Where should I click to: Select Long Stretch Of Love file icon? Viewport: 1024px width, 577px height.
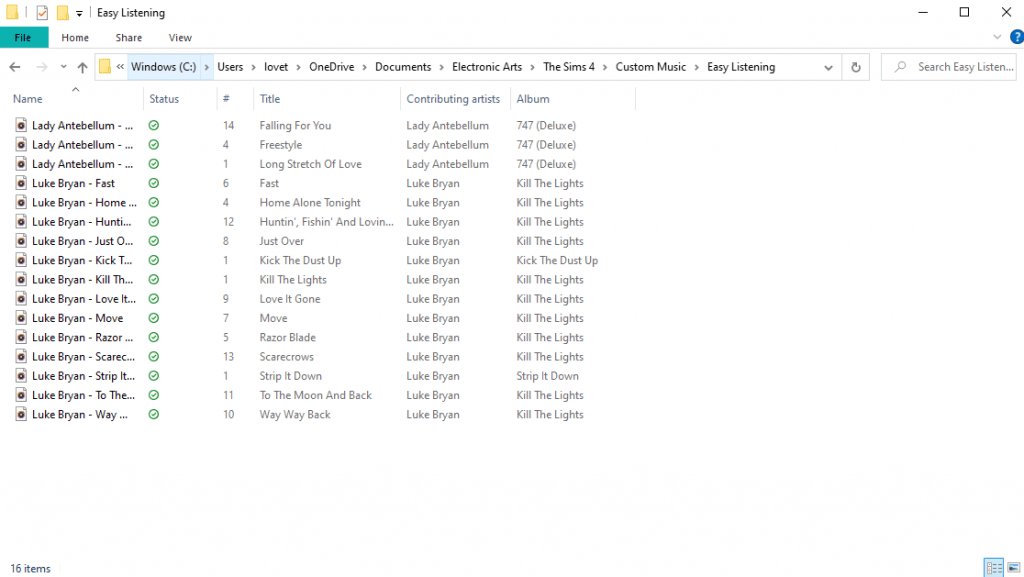[x=21, y=164]
